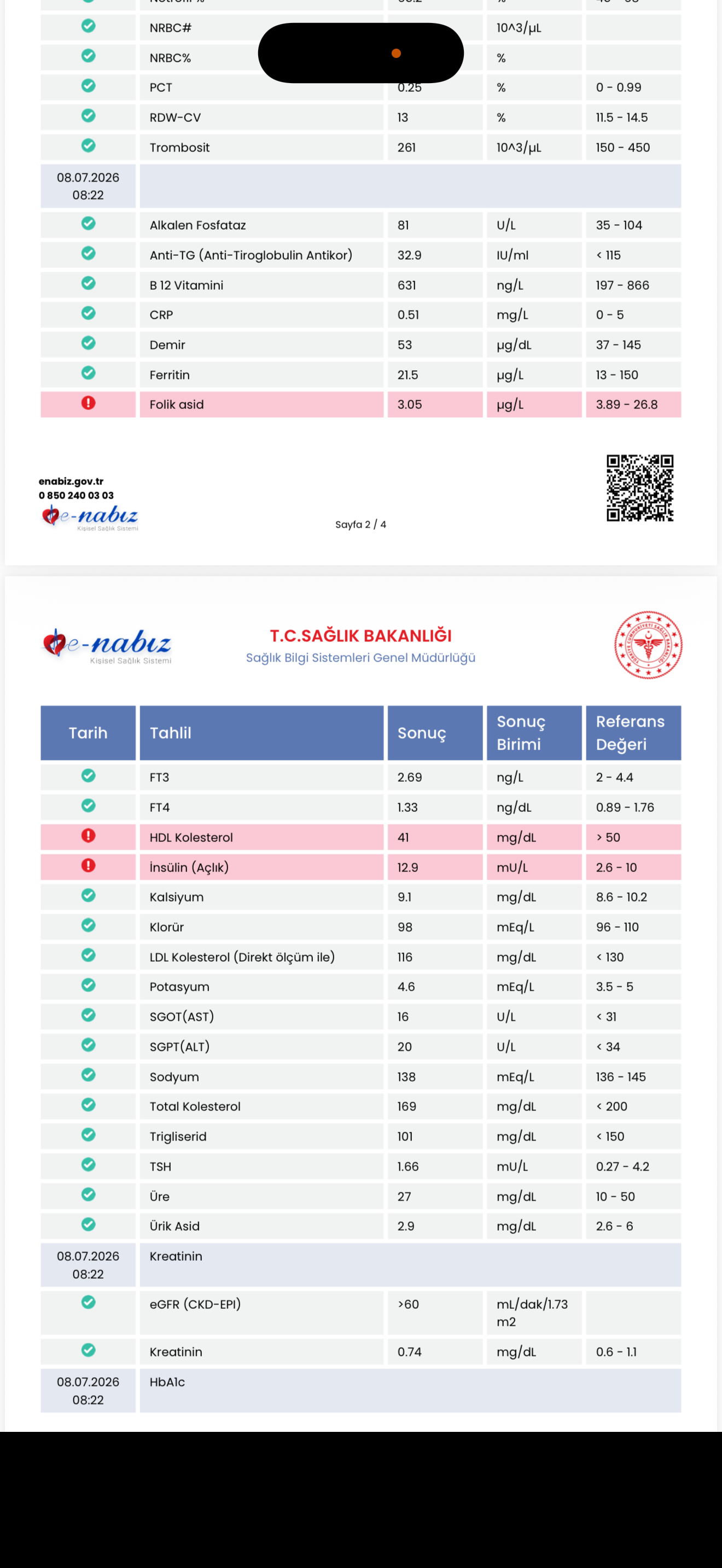
Task: Click the eGFR unit mL/dak/1.73 m2
Action: 532,1313
